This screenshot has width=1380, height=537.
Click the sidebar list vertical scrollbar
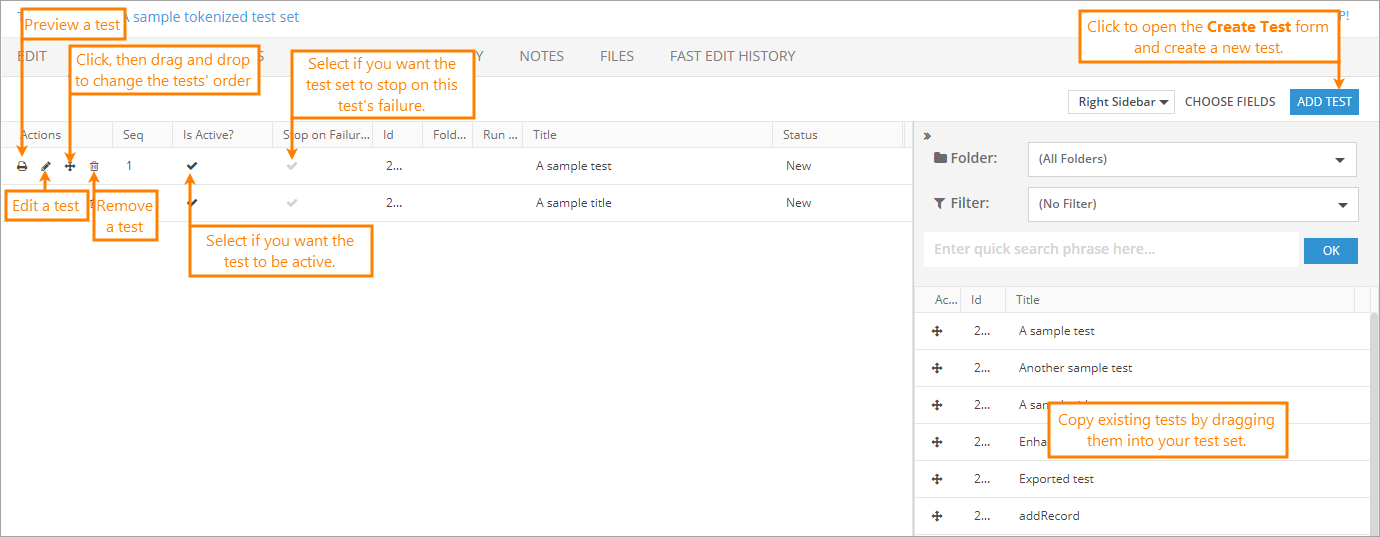(x=1373, y=420)
